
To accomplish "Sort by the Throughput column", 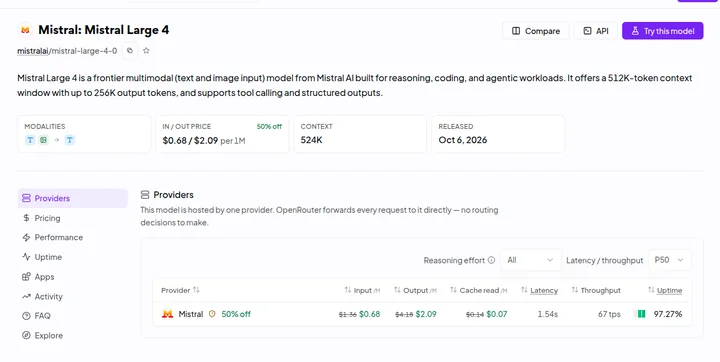I will (x=596, y=290).
